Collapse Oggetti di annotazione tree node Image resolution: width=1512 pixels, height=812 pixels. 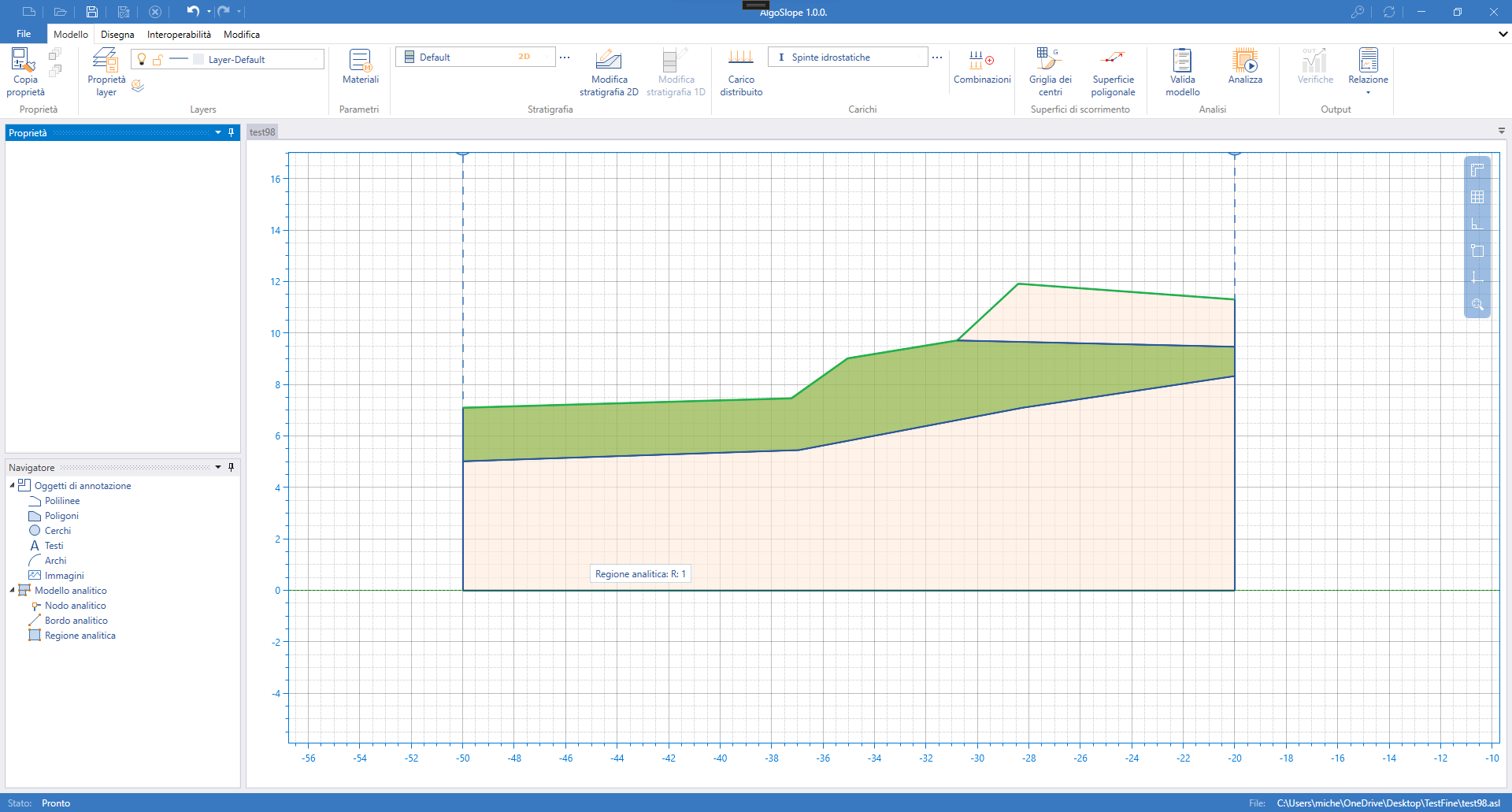[12, 485]
